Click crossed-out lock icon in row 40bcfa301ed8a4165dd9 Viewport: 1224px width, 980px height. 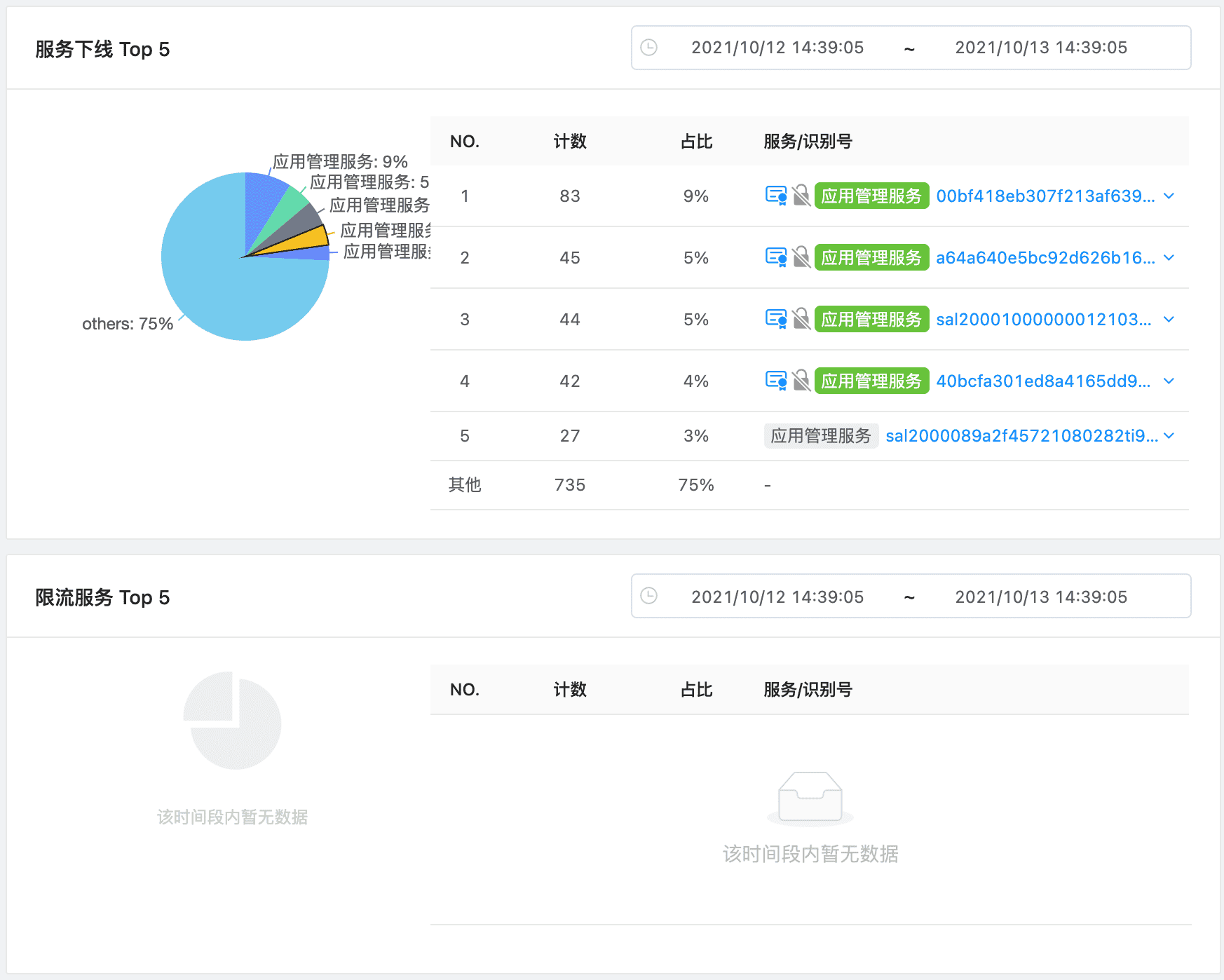tap(801, 381)
